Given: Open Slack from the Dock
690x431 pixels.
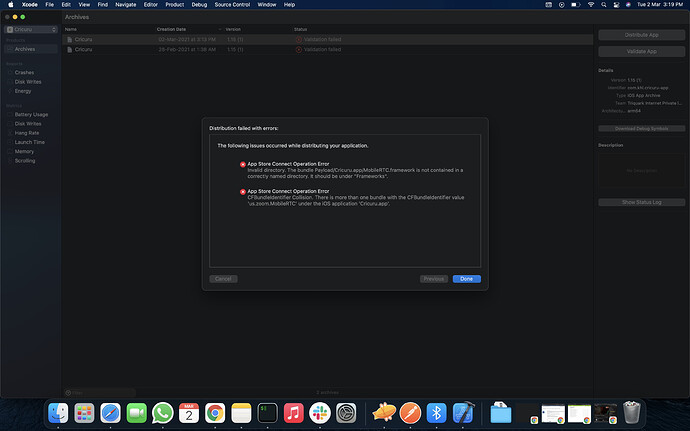Looking at the screenshot, I should click(319, 413).
